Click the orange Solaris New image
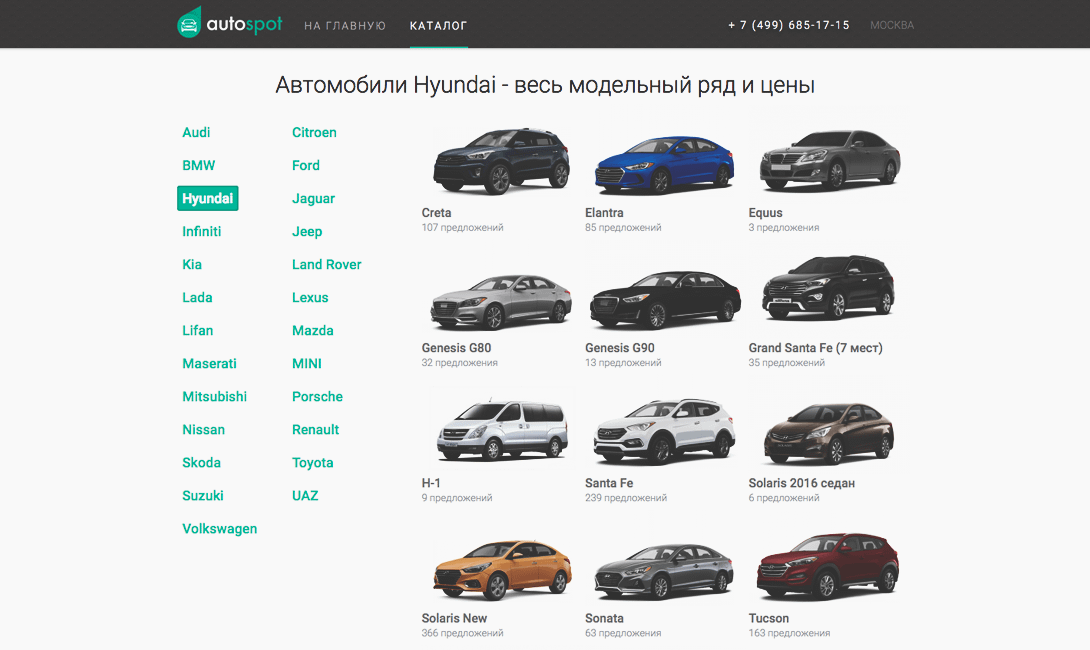The height and width of the screenshot is (650, 1090). [502, 570]
